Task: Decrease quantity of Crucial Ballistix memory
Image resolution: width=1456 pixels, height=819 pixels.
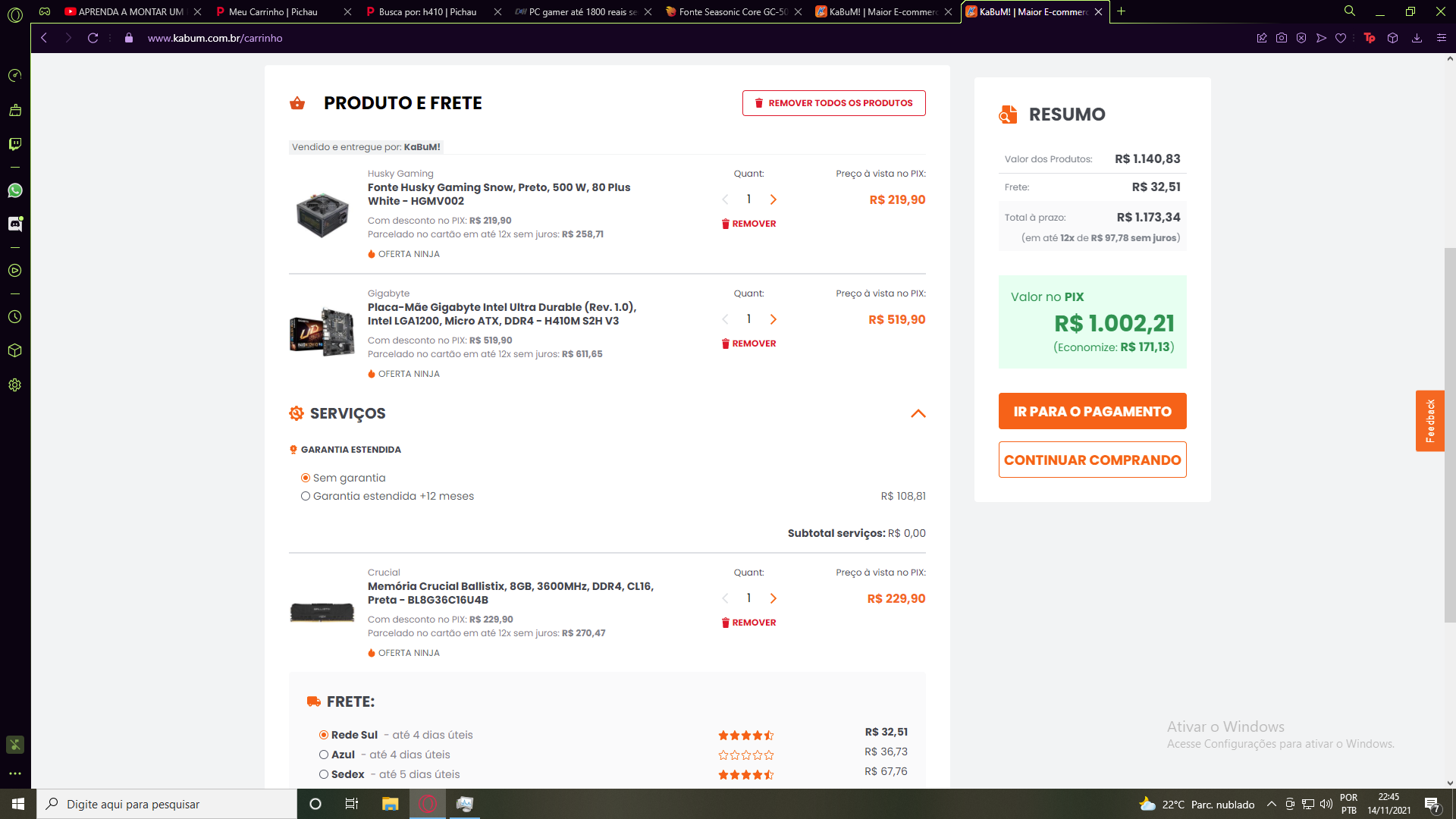Action: [725, 598]
